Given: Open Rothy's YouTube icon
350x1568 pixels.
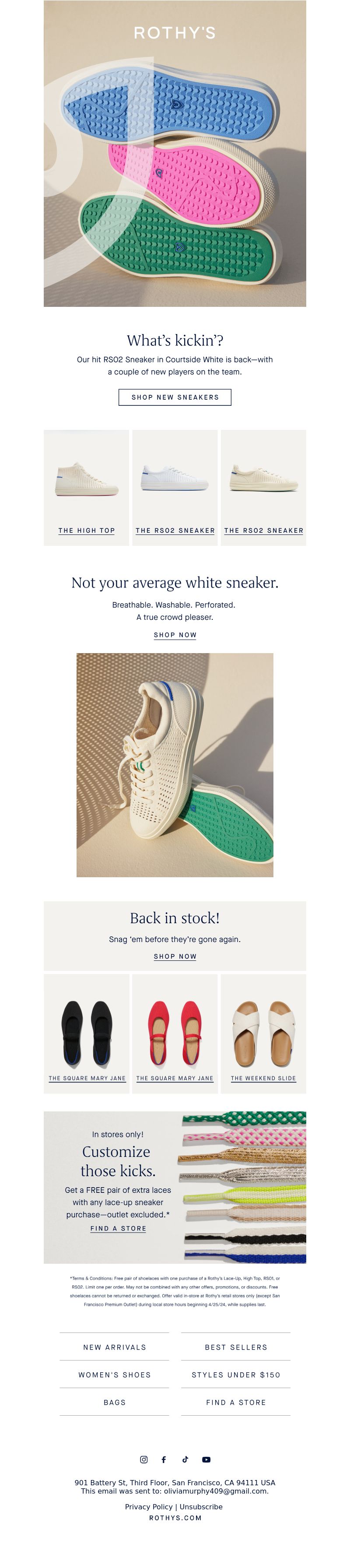Looking at the screenshot, I should pos(206,1459).
